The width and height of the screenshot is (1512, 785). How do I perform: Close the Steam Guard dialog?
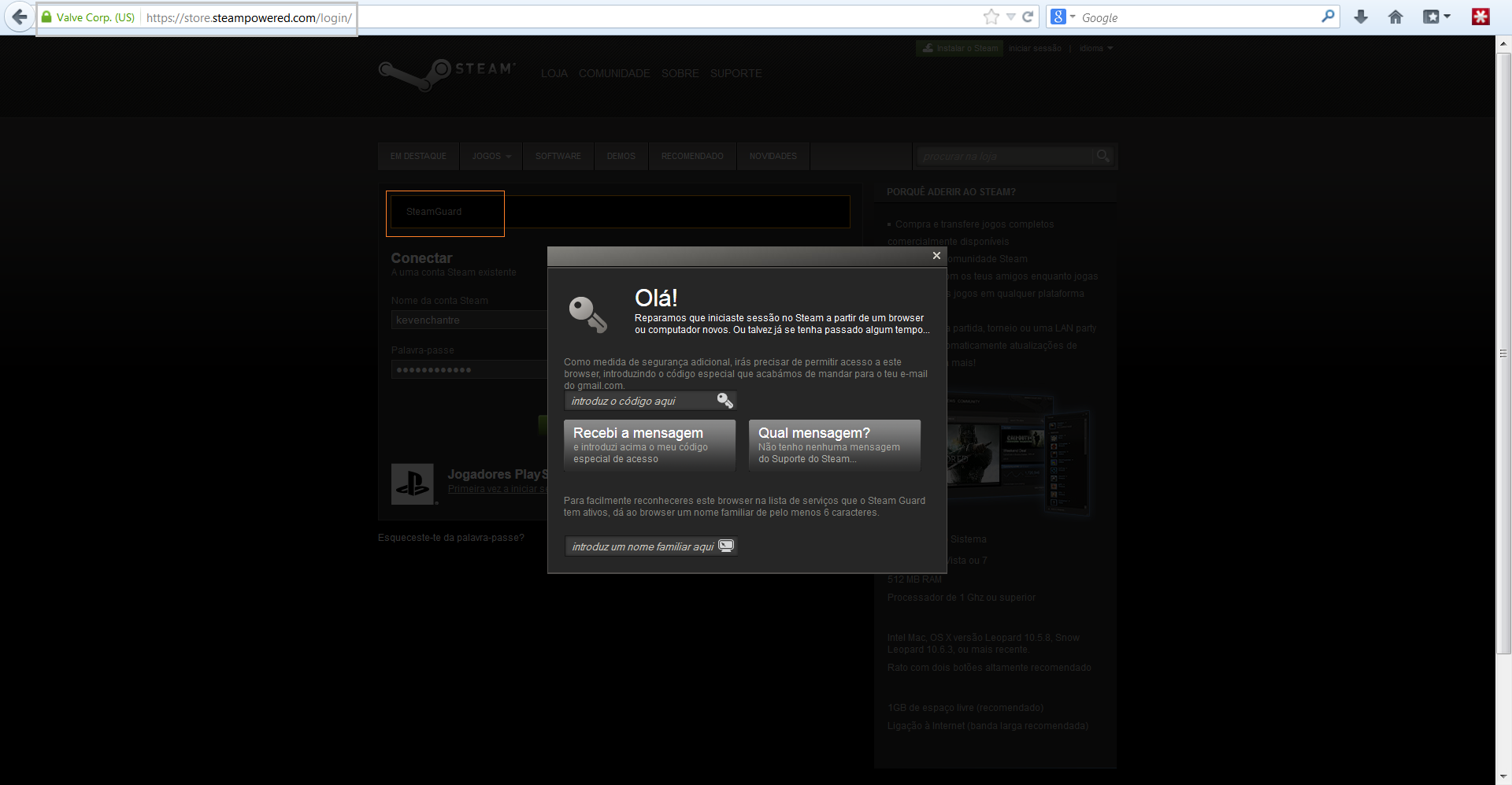[x=936, y=255]
